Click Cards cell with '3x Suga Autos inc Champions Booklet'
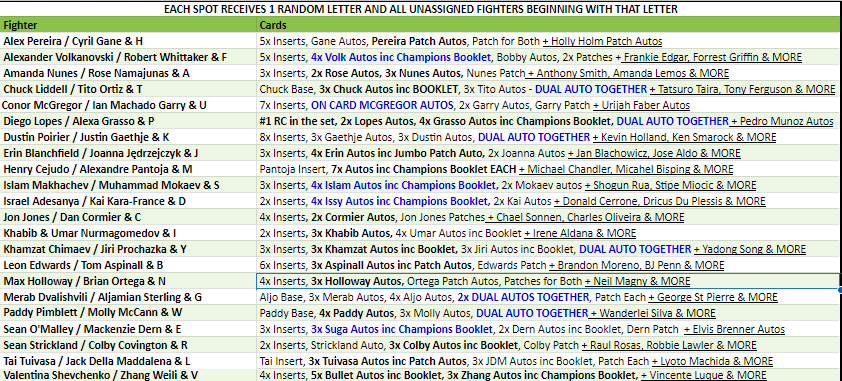 point(549,329)
